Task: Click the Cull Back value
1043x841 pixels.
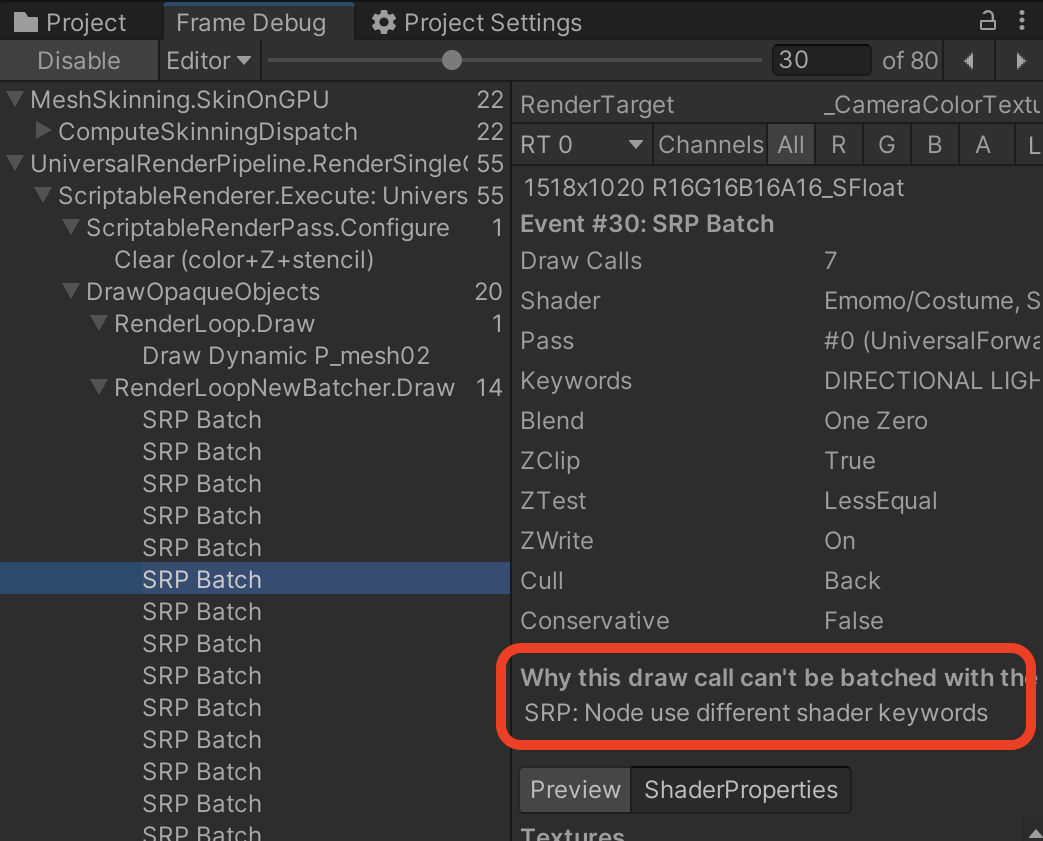Action: [852, 581]
